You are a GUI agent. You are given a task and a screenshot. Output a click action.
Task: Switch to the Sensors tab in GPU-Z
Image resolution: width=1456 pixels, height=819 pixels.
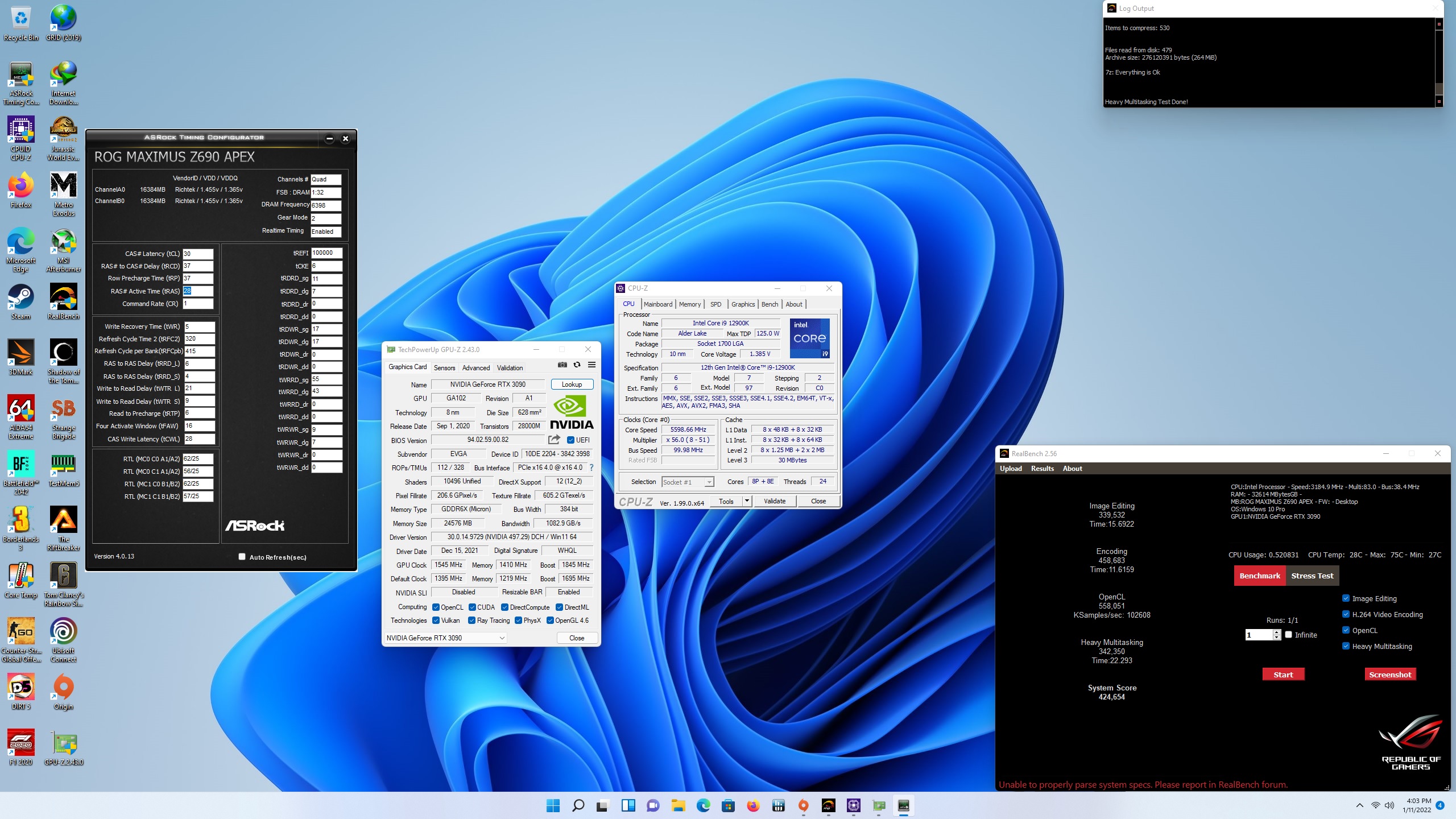[444, 368]
